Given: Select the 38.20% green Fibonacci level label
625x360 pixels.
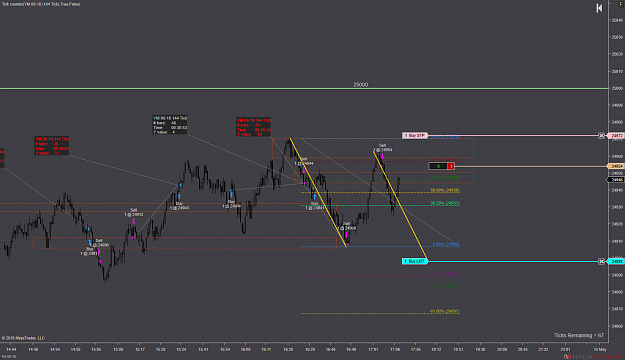Looking at the screenshot, I should [x=445, y=203].
